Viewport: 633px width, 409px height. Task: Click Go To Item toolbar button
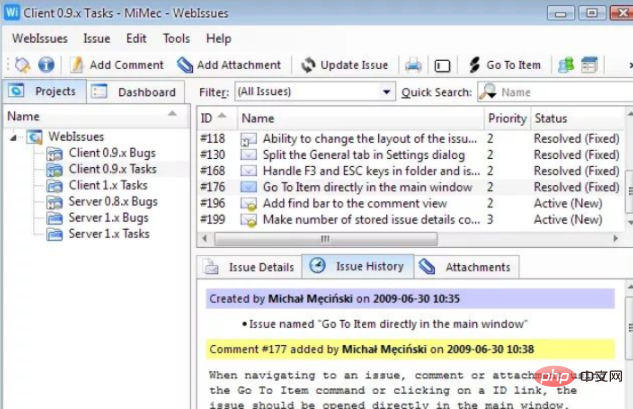coord(505,65)
